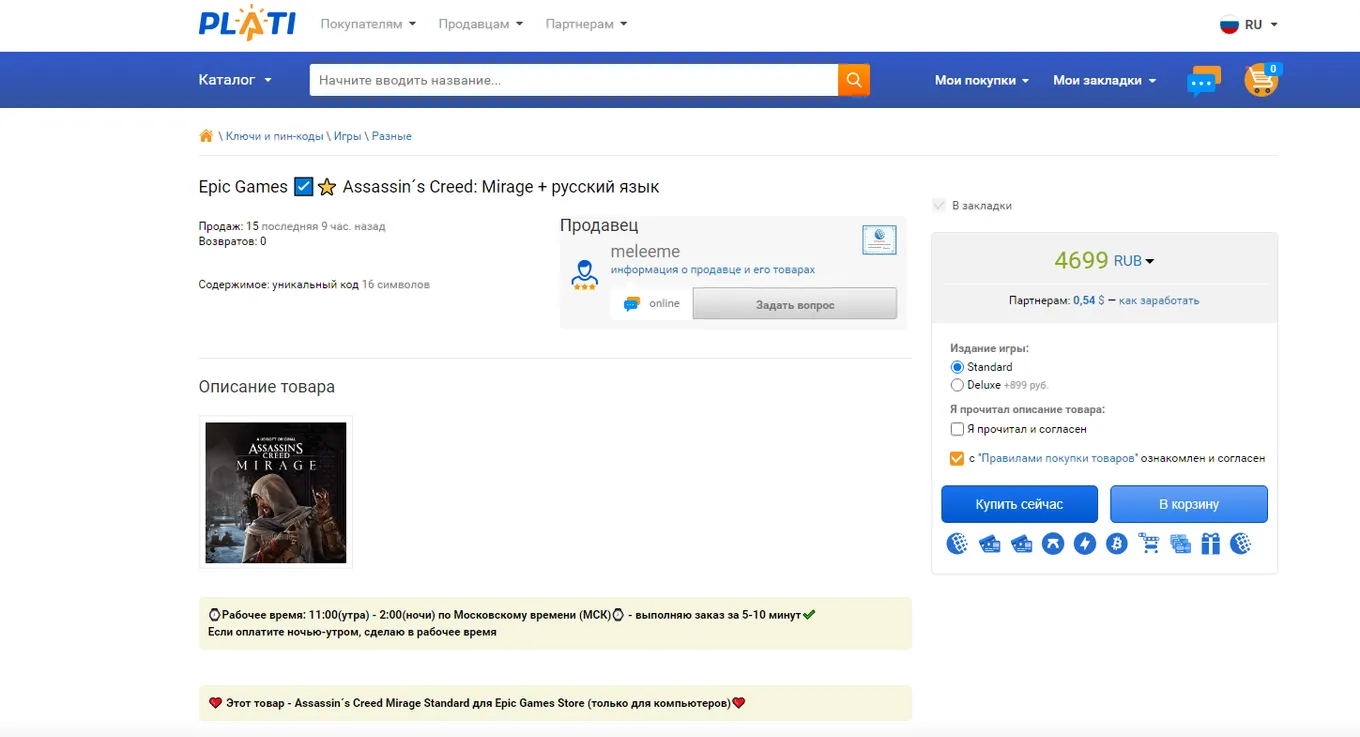Click the WebMoney globe before the card icons
This screenshot has height=737, width=1360.
click(957, 544)
